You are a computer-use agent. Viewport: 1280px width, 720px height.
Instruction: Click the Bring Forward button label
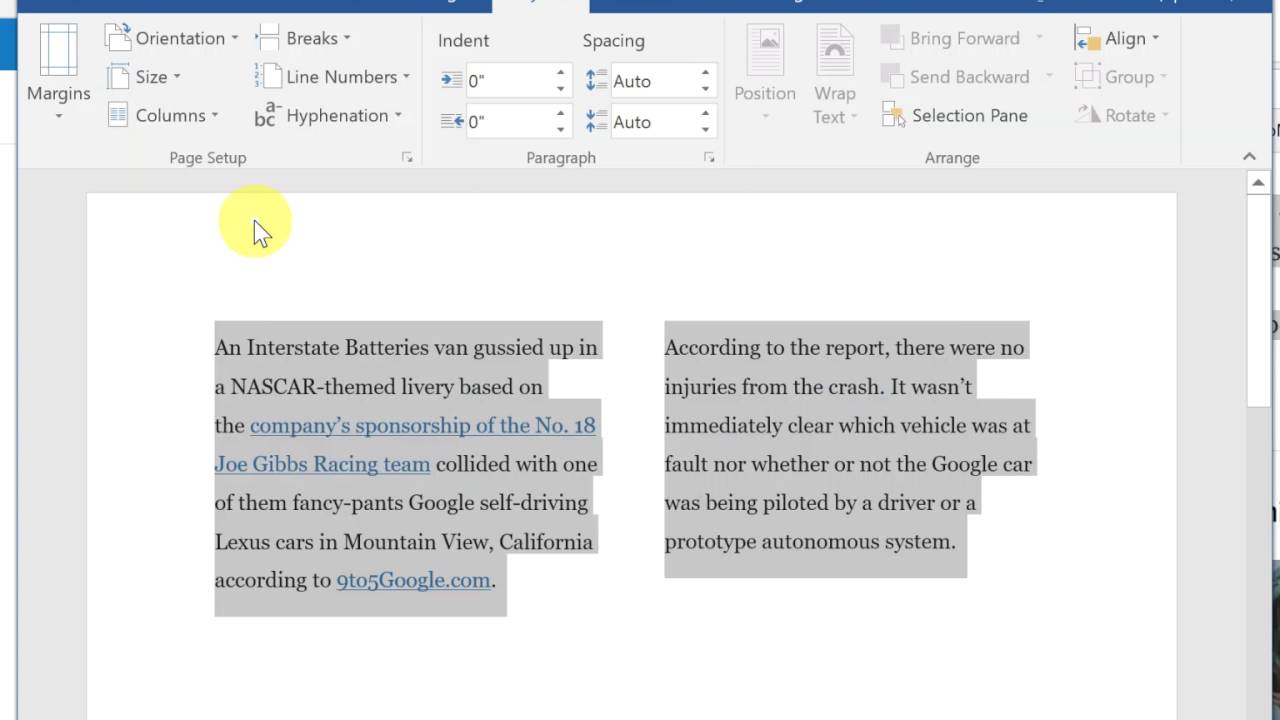[965, 38]
